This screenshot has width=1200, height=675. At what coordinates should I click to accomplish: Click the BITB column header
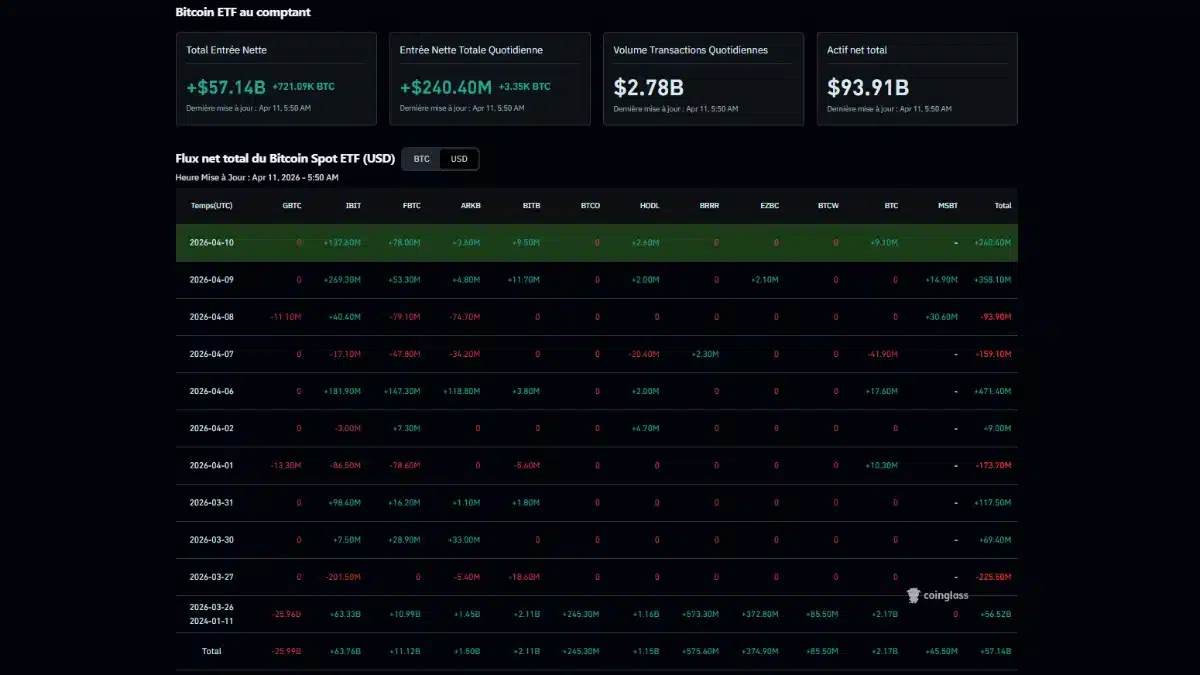tap(531, 205)
